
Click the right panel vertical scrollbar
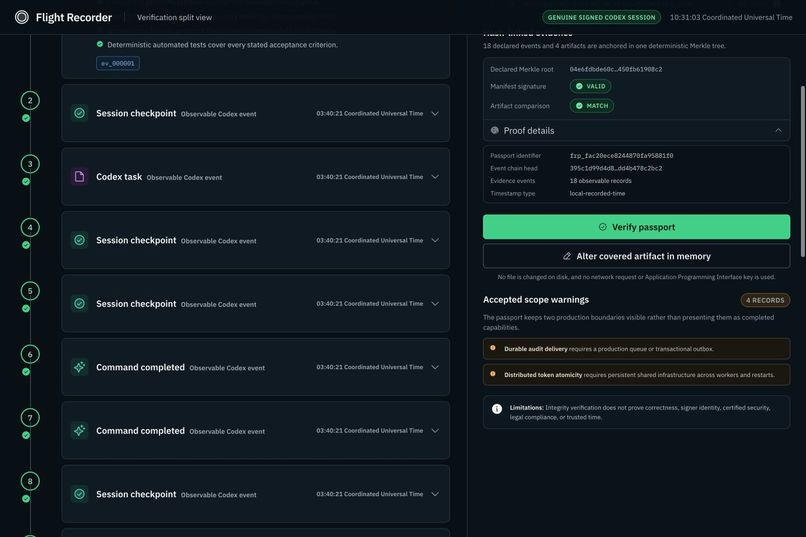(x=803, y=172)
